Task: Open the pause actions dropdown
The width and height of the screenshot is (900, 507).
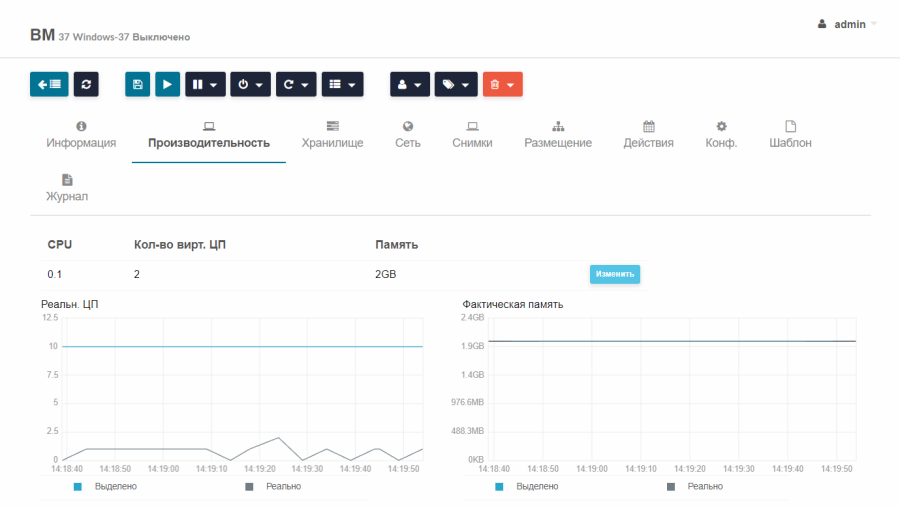Action: click(x=205, y=84)
